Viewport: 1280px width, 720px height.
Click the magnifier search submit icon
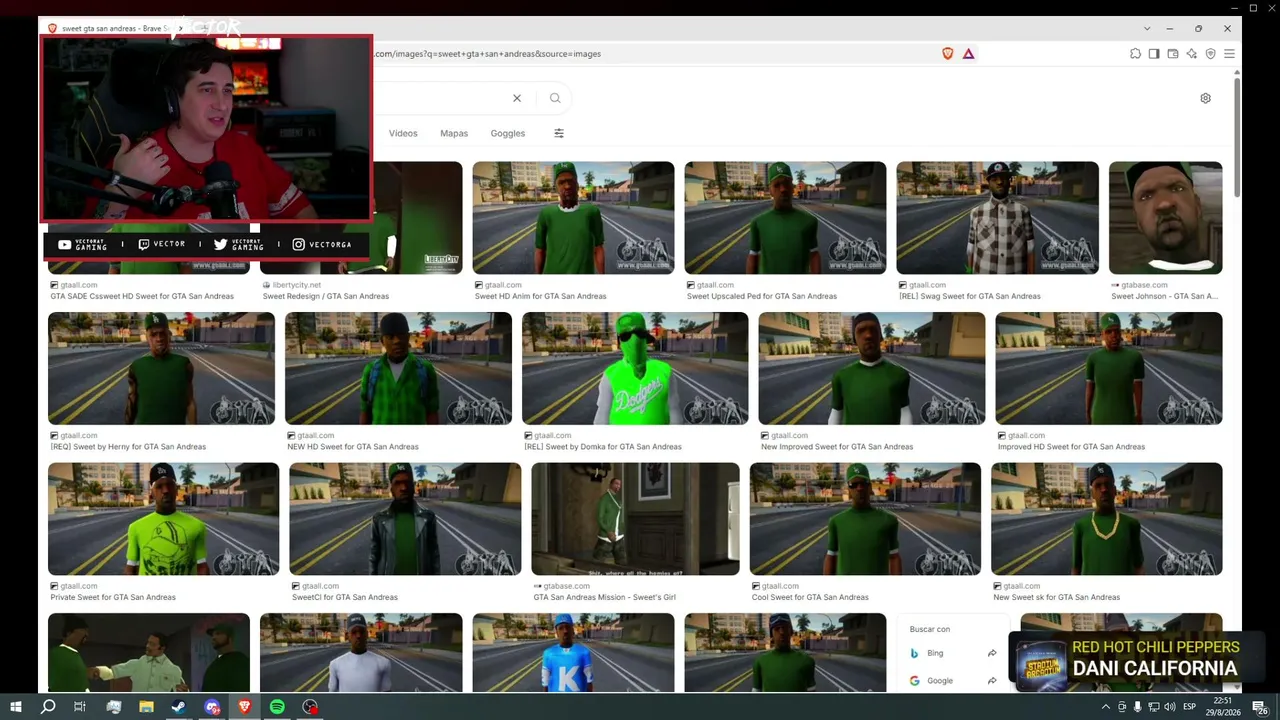coord(555,98)
